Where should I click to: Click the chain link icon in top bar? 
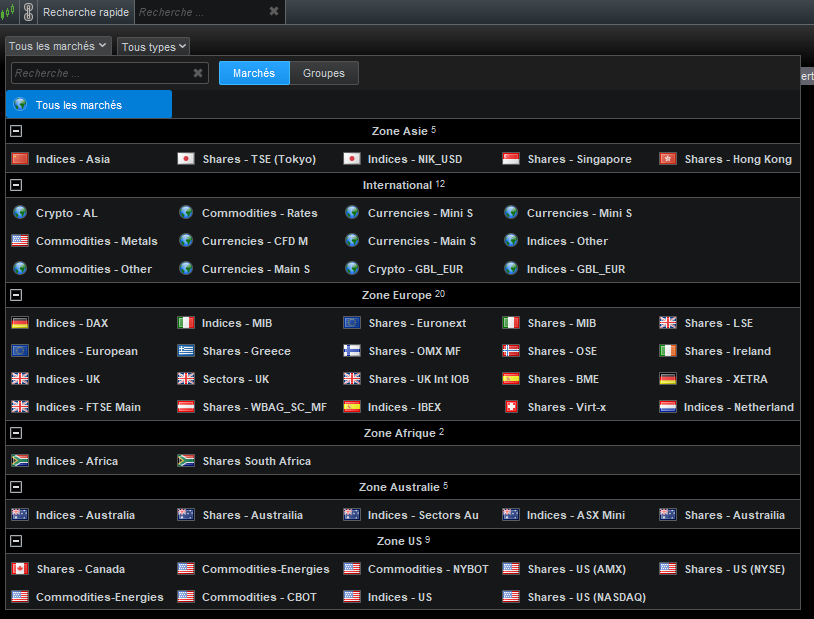pos(29,11)
